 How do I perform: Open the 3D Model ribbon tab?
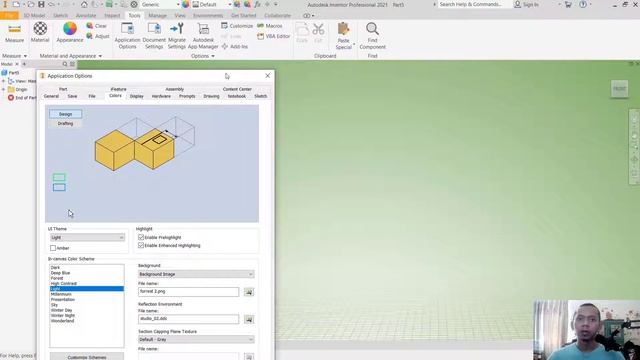click(34, 16)
